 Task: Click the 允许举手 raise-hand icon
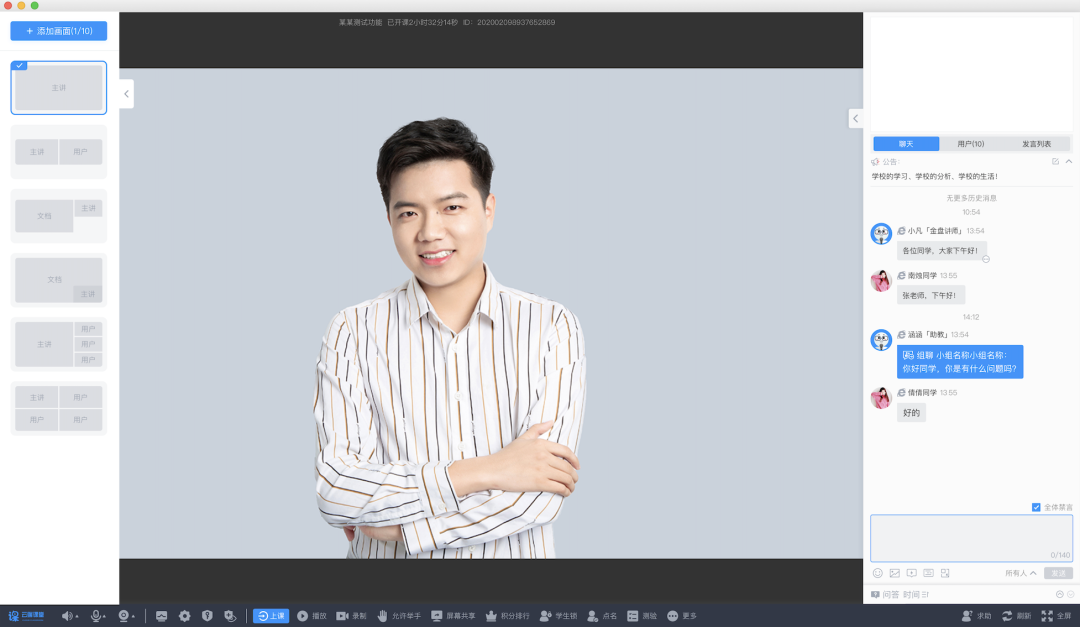[x=382, y=616]
